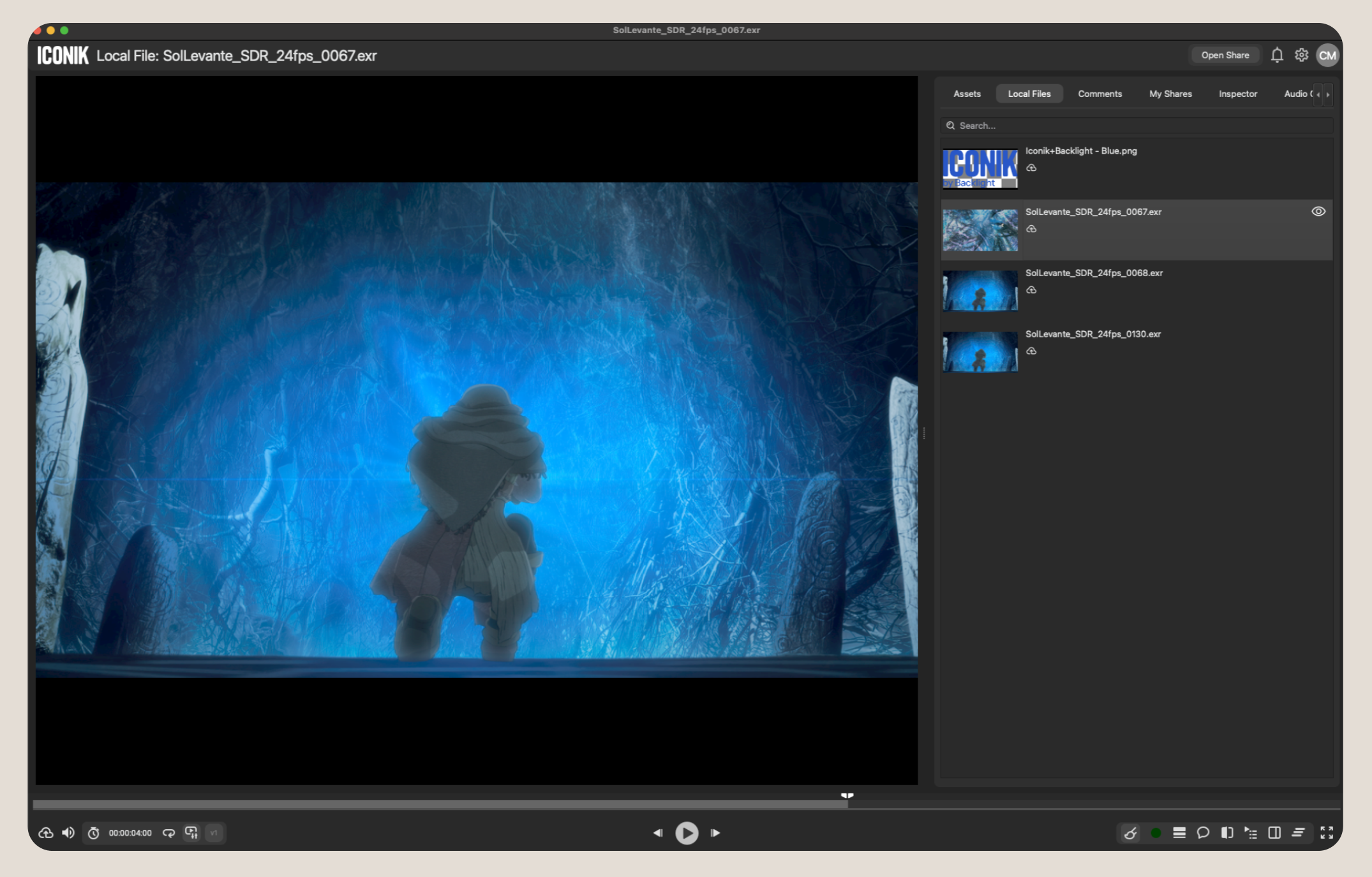Screen dimensions: 1372x877
Task: Toggle loop playback
Action: pos(168,833)
